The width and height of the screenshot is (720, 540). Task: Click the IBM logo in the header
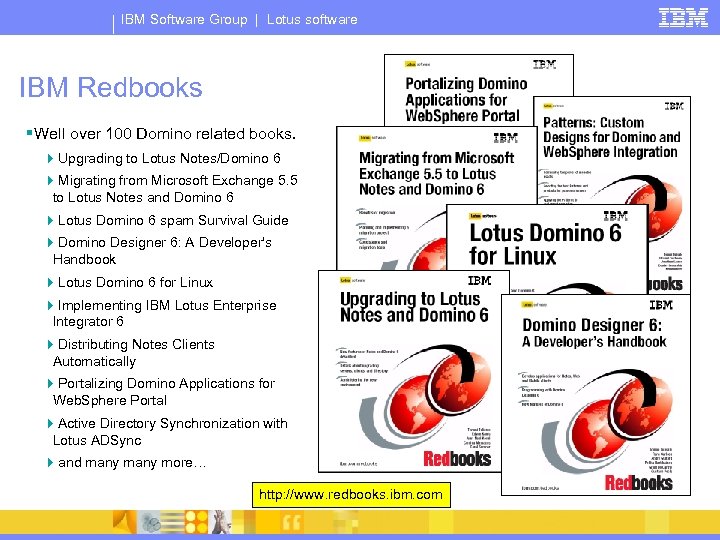point(683,18)
